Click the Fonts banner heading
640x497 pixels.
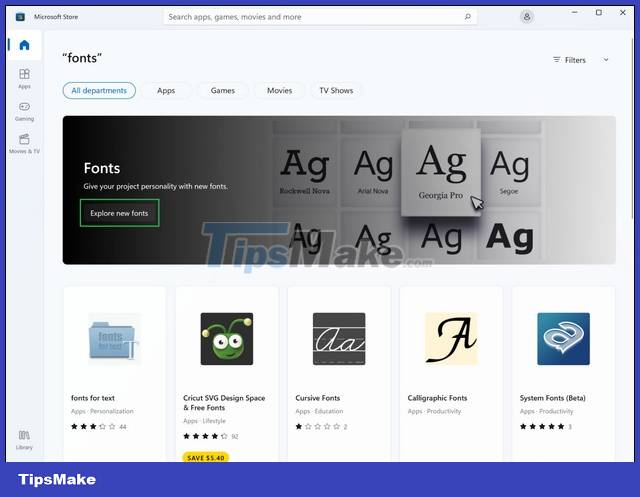click(102, 168)
